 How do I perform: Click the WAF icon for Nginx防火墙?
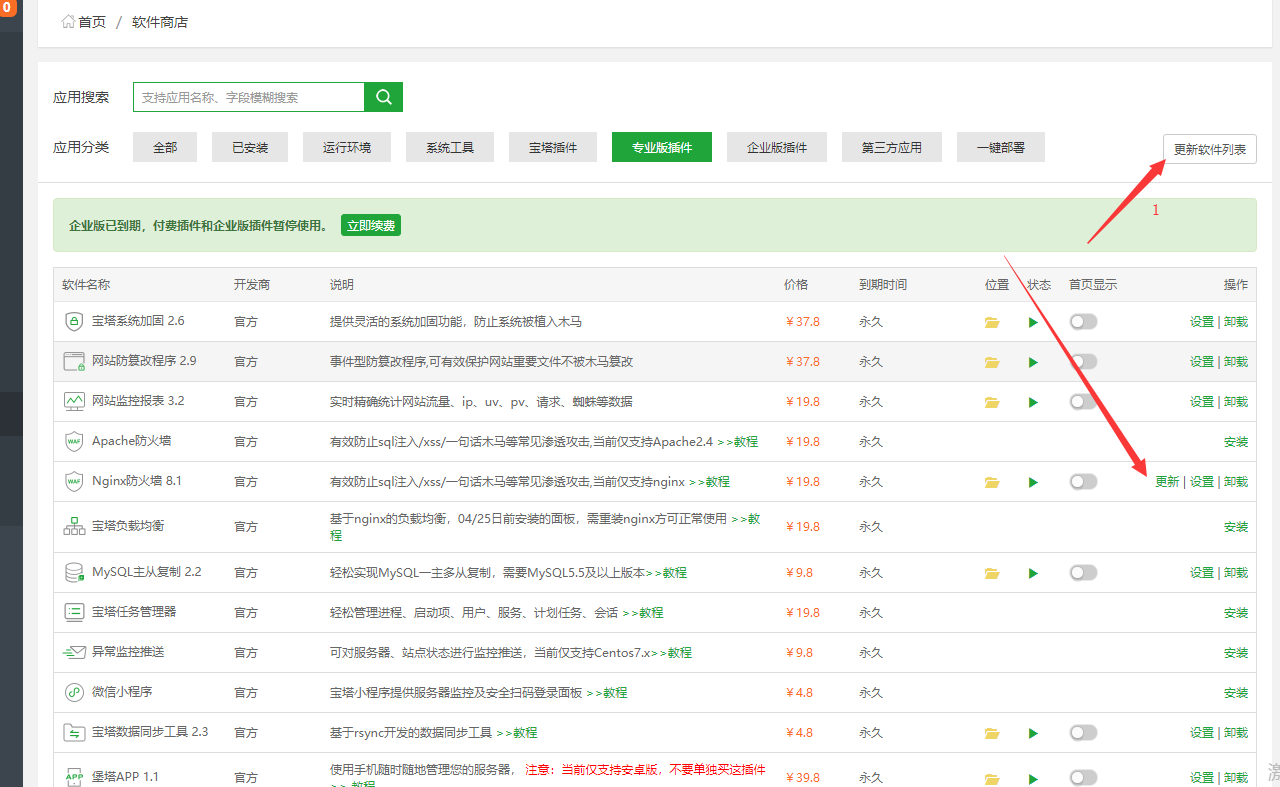[74, 481]
